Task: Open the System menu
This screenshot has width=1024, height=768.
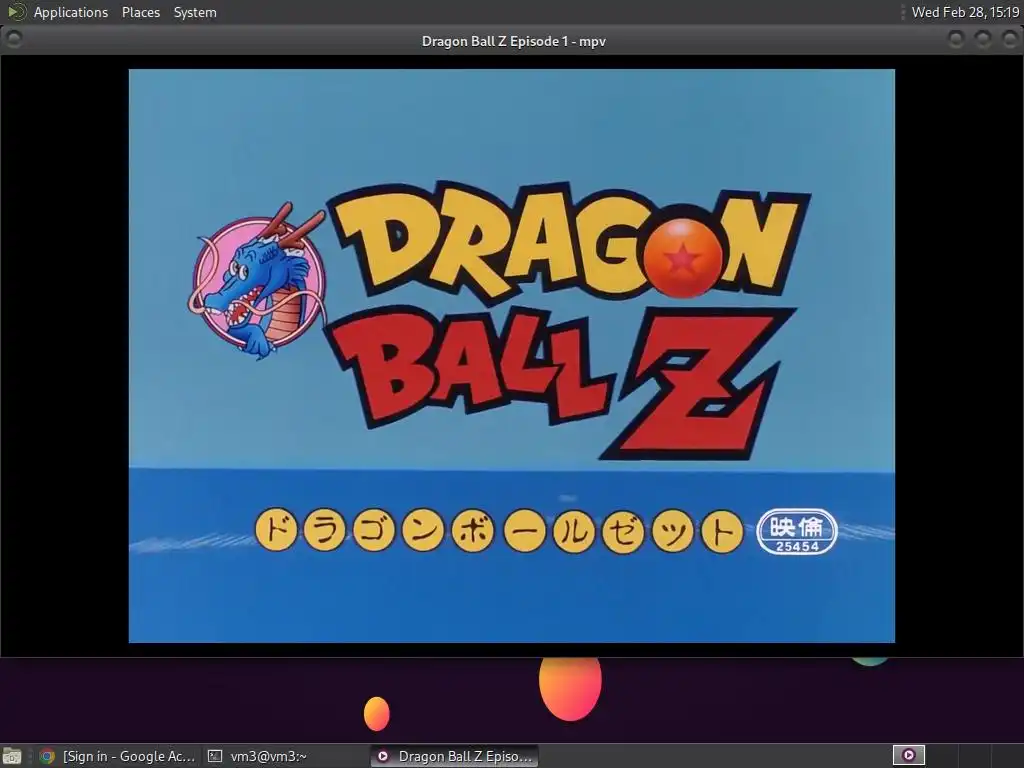Action: (x=195, y=12)
